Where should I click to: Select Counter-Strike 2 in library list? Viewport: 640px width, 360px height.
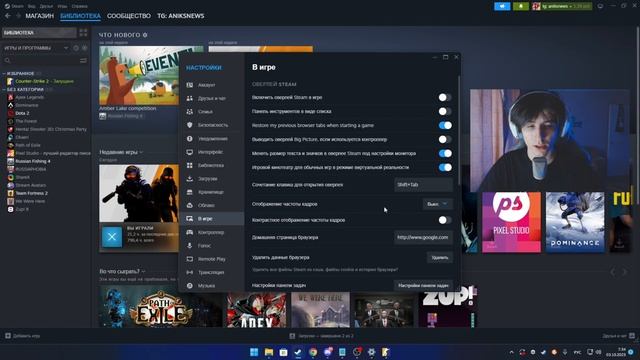coord(44,81)
